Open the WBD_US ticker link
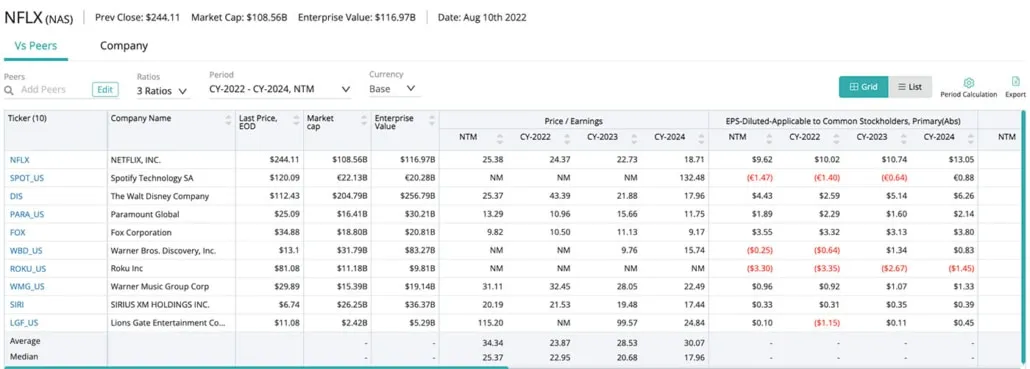1030x369 pixels. tap(26, 251)
